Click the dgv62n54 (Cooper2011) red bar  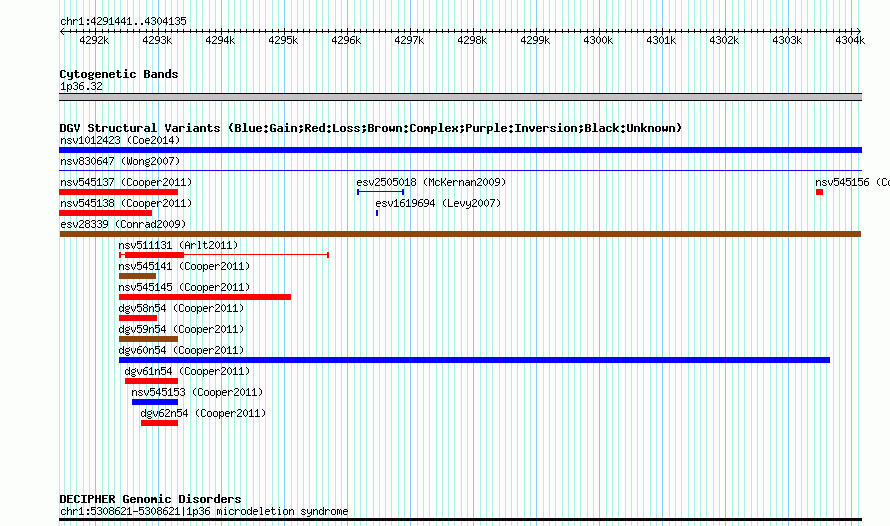pyautogui.click(x=159, y=423)
